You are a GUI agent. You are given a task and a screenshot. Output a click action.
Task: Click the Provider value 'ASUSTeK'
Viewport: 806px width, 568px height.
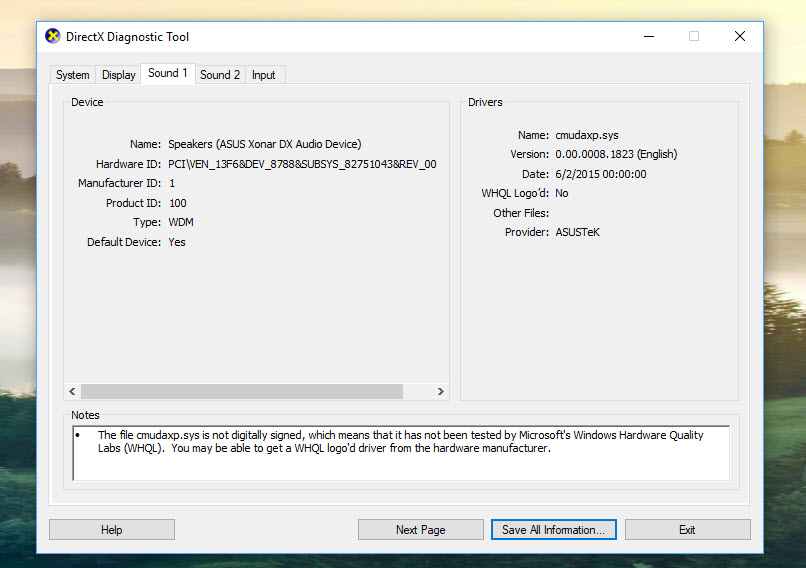[577, 232]
